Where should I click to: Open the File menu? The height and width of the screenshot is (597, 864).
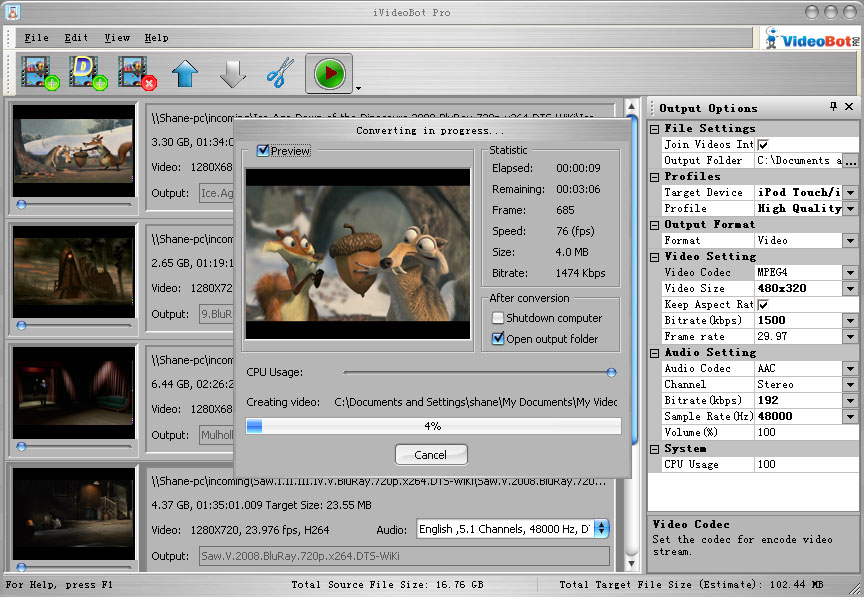36,37
